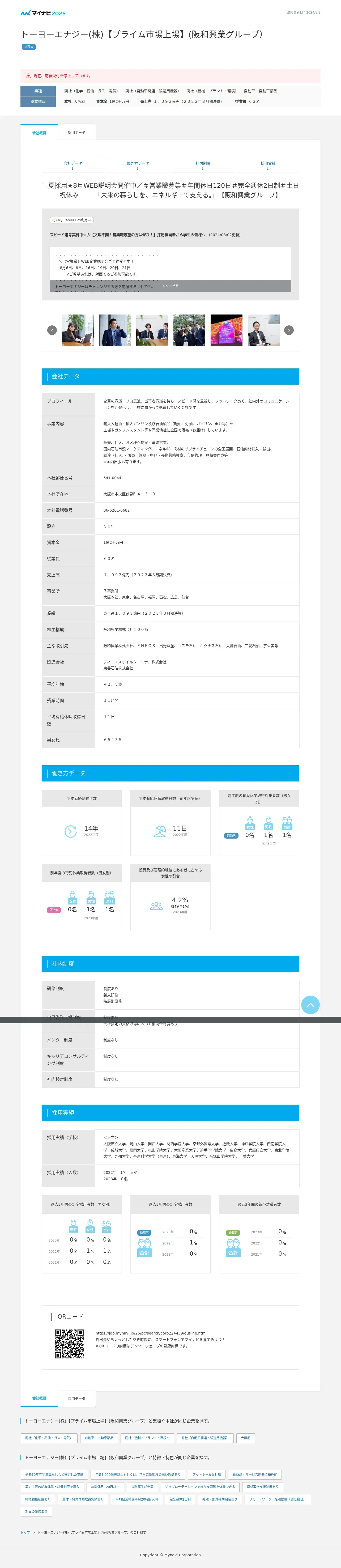Open the 年商1,000億円以上 feature tag
The height and width of the screenshot is (1568, 341).
pos(138,1474)
